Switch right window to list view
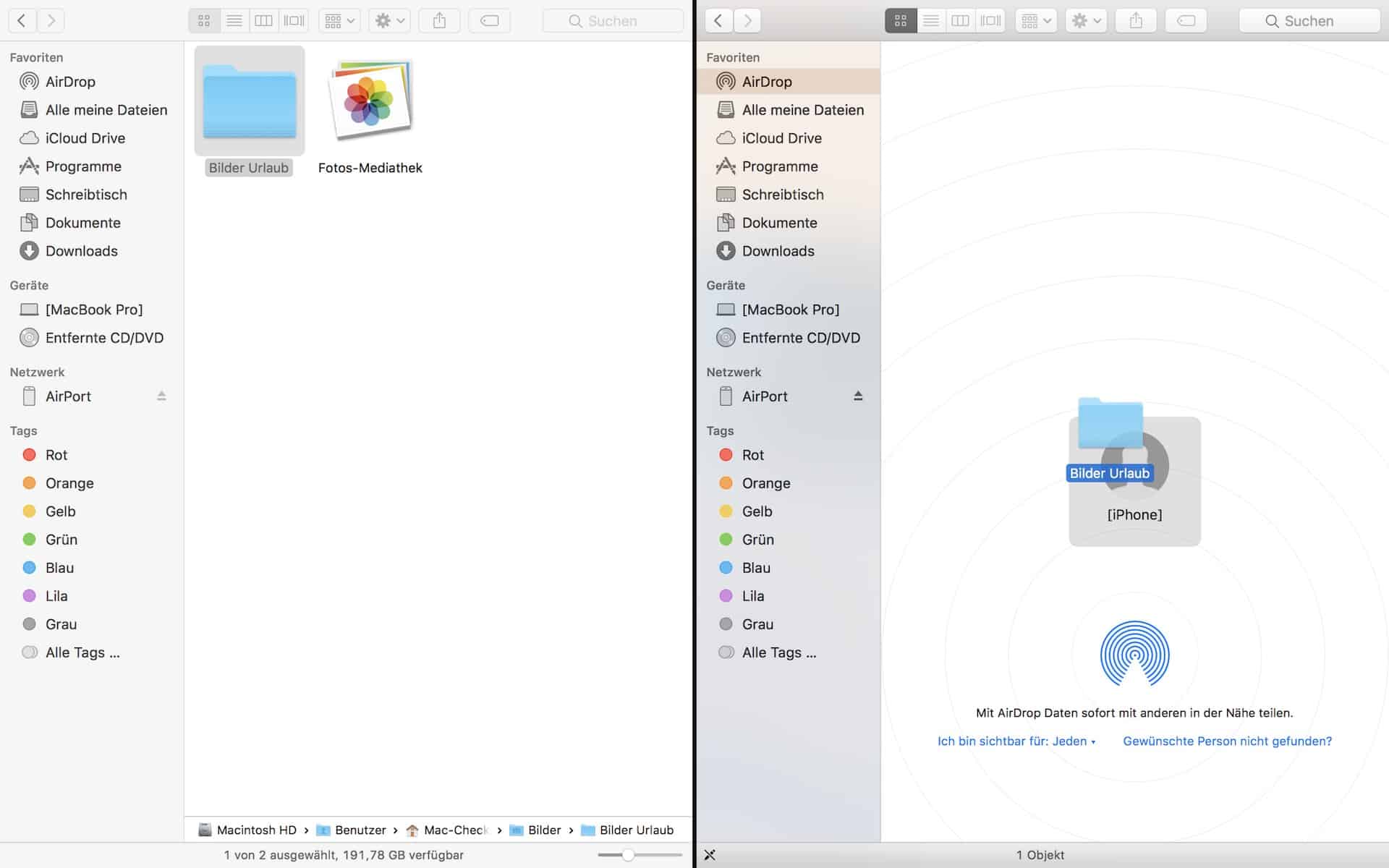 [x=931, y=20]
